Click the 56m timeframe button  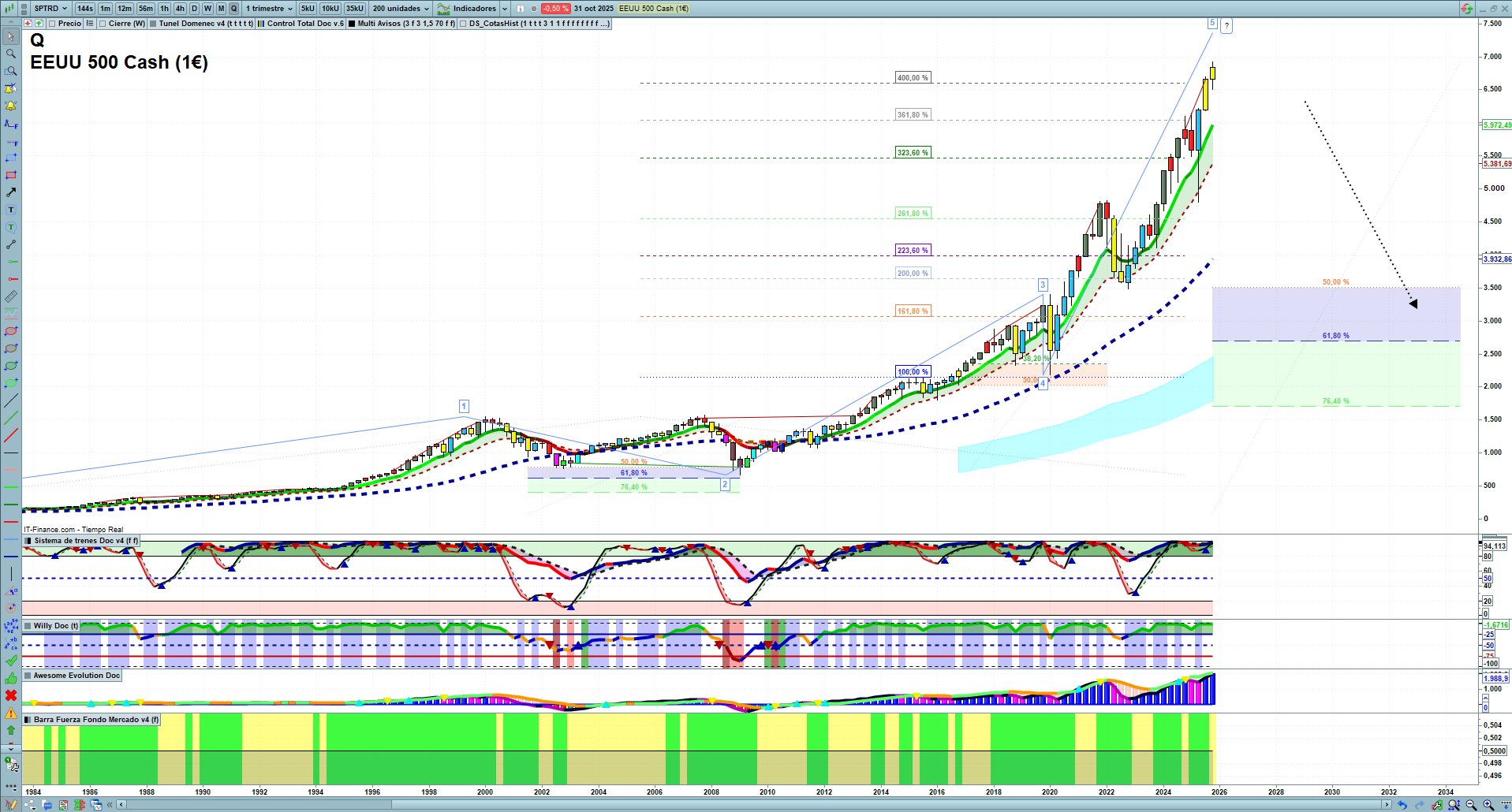pyautogui.click(x=146, y=9)
